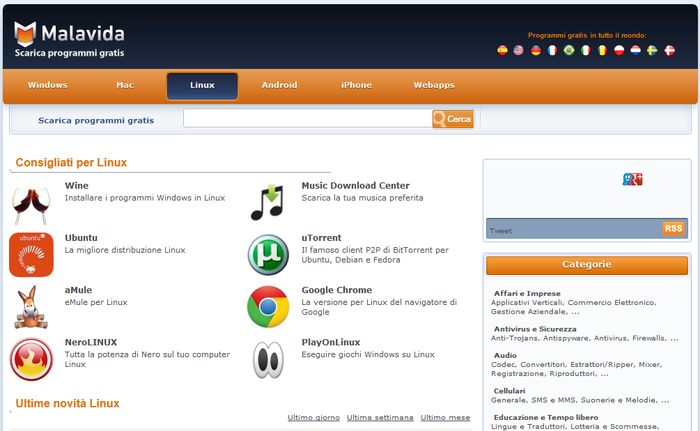
Task: Click 'Ultime novità Linux' heading
Action: coord(67,403)
